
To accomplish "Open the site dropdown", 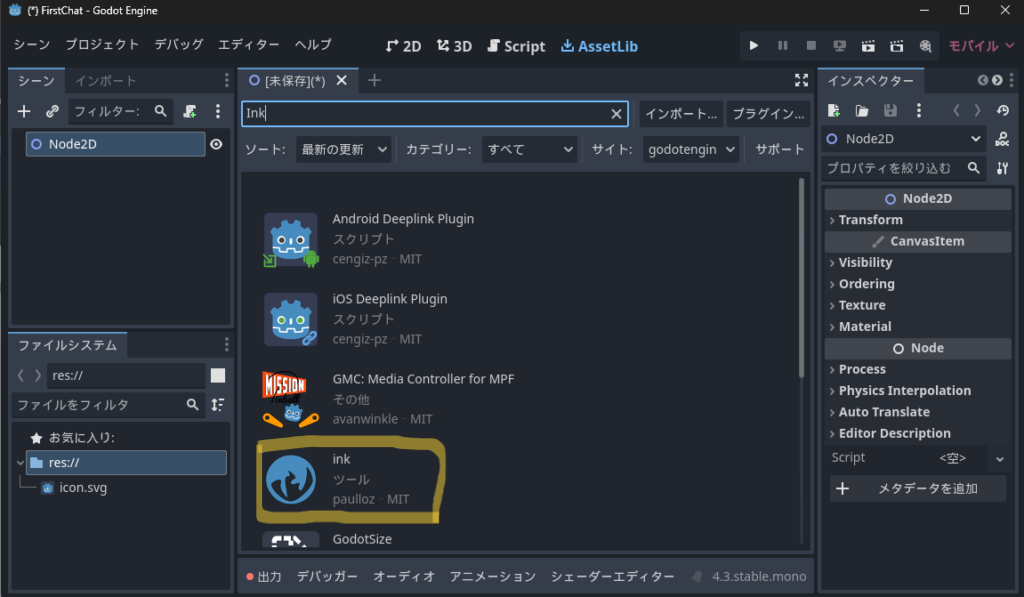I will click(691, 150).
